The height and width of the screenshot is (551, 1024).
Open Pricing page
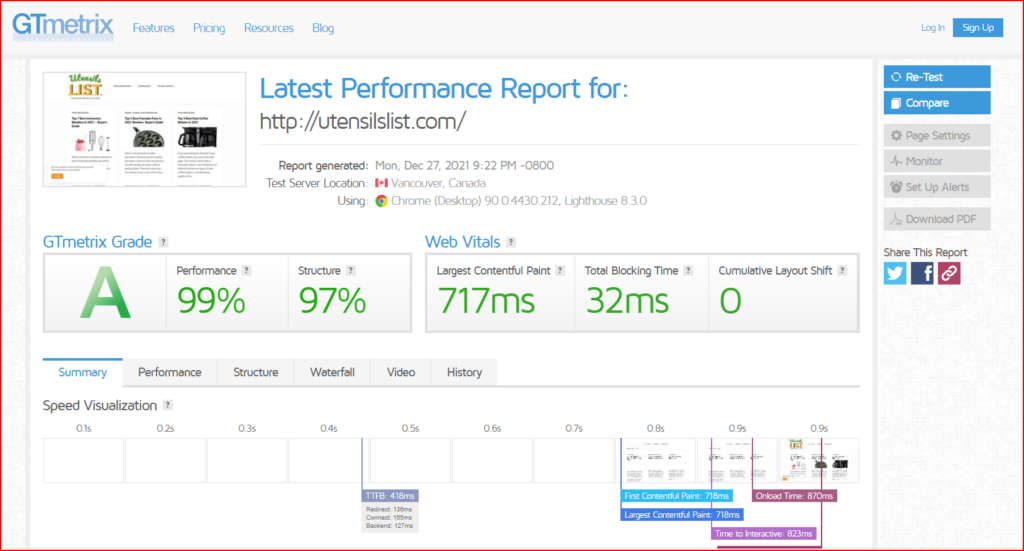click(x=209, y=28)
